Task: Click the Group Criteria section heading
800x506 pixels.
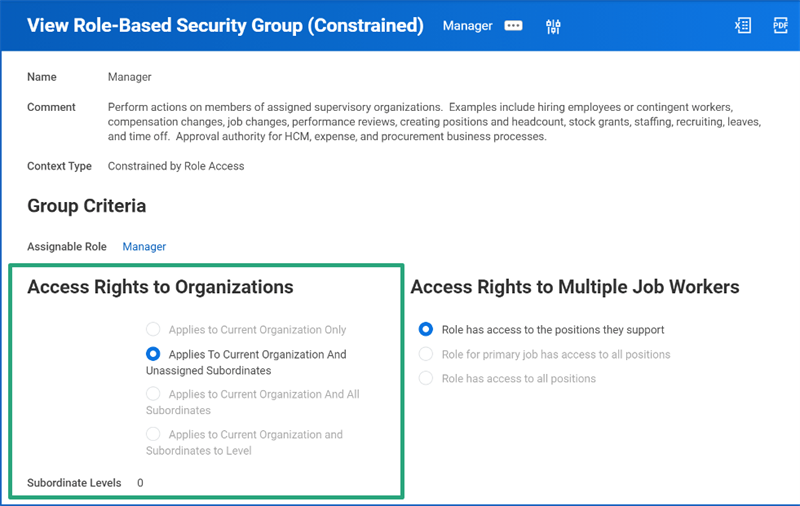Action: [x=87, y=206]
